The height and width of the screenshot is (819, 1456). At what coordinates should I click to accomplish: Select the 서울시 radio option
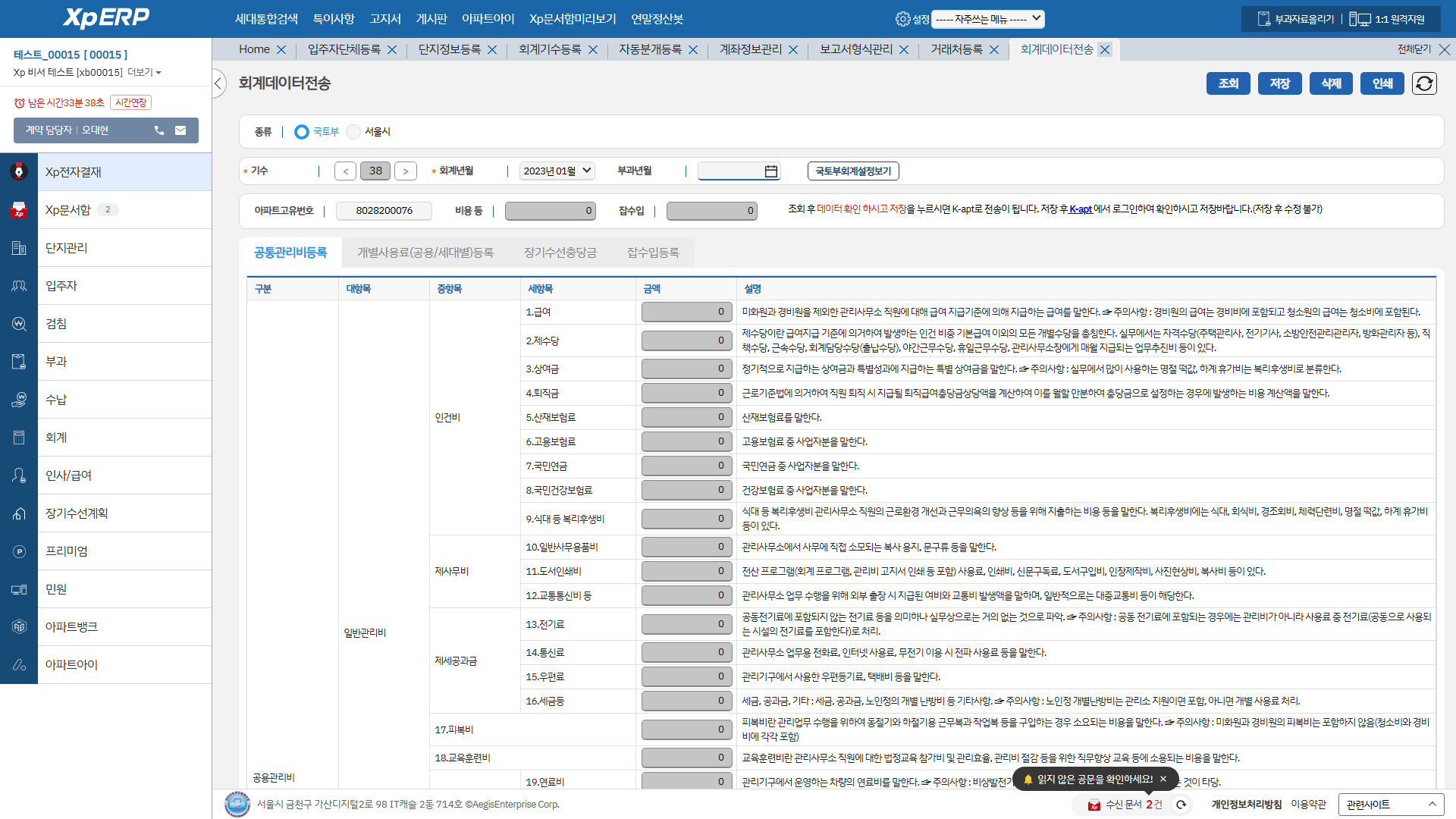[353, 132]
